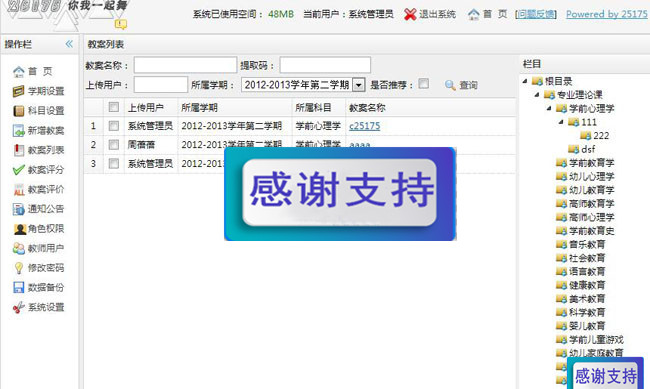650x389 pixels.
Task: Click the 根目录 folder icon
Action: click(537, 81)
